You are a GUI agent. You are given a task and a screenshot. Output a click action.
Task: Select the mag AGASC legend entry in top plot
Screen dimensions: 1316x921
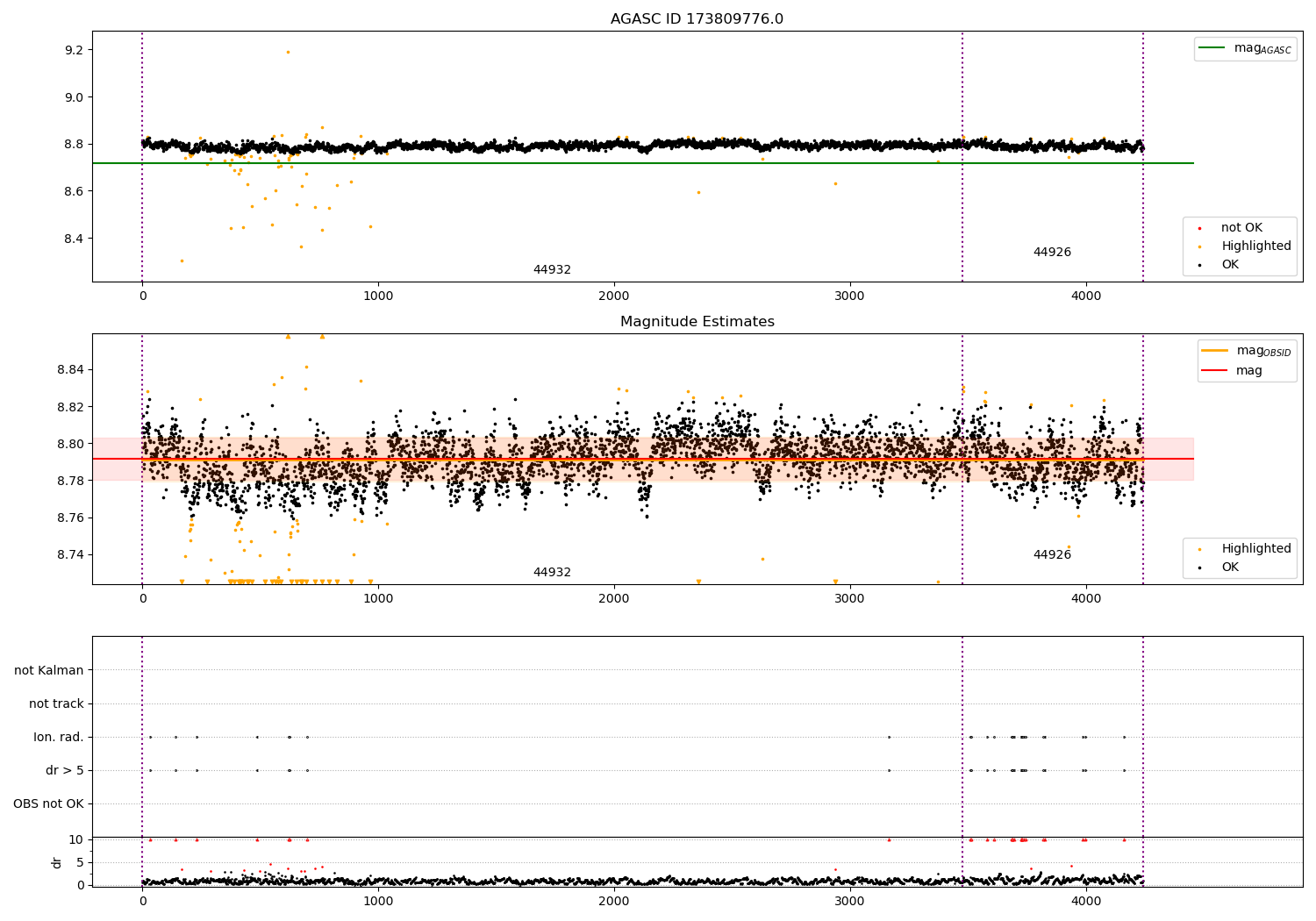click(x=1246, y=48)
